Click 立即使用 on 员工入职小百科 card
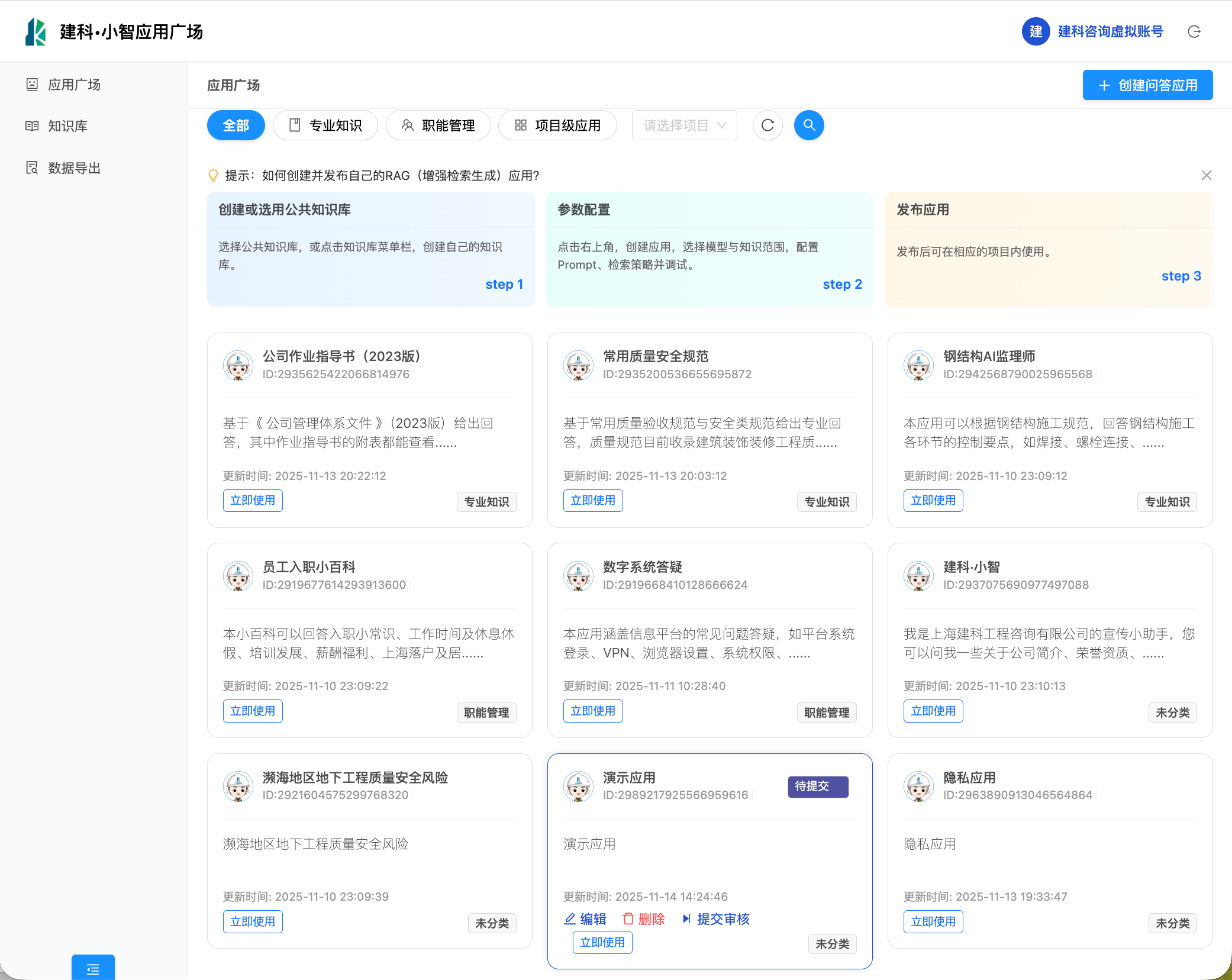1232x980 pixels. (253, 711)
